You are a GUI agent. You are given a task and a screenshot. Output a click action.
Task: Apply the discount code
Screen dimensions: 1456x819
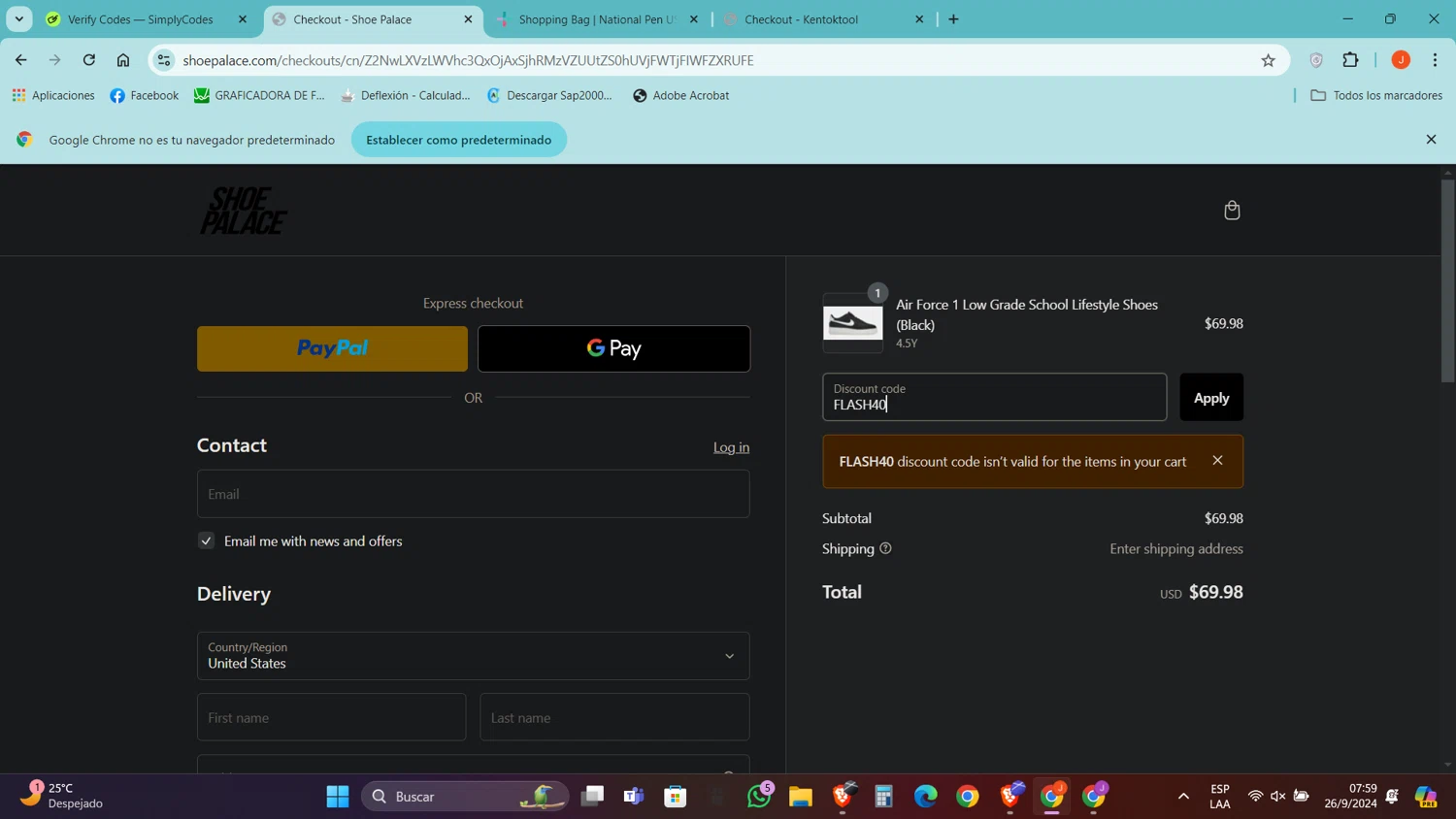click(x=1211, y=398)
